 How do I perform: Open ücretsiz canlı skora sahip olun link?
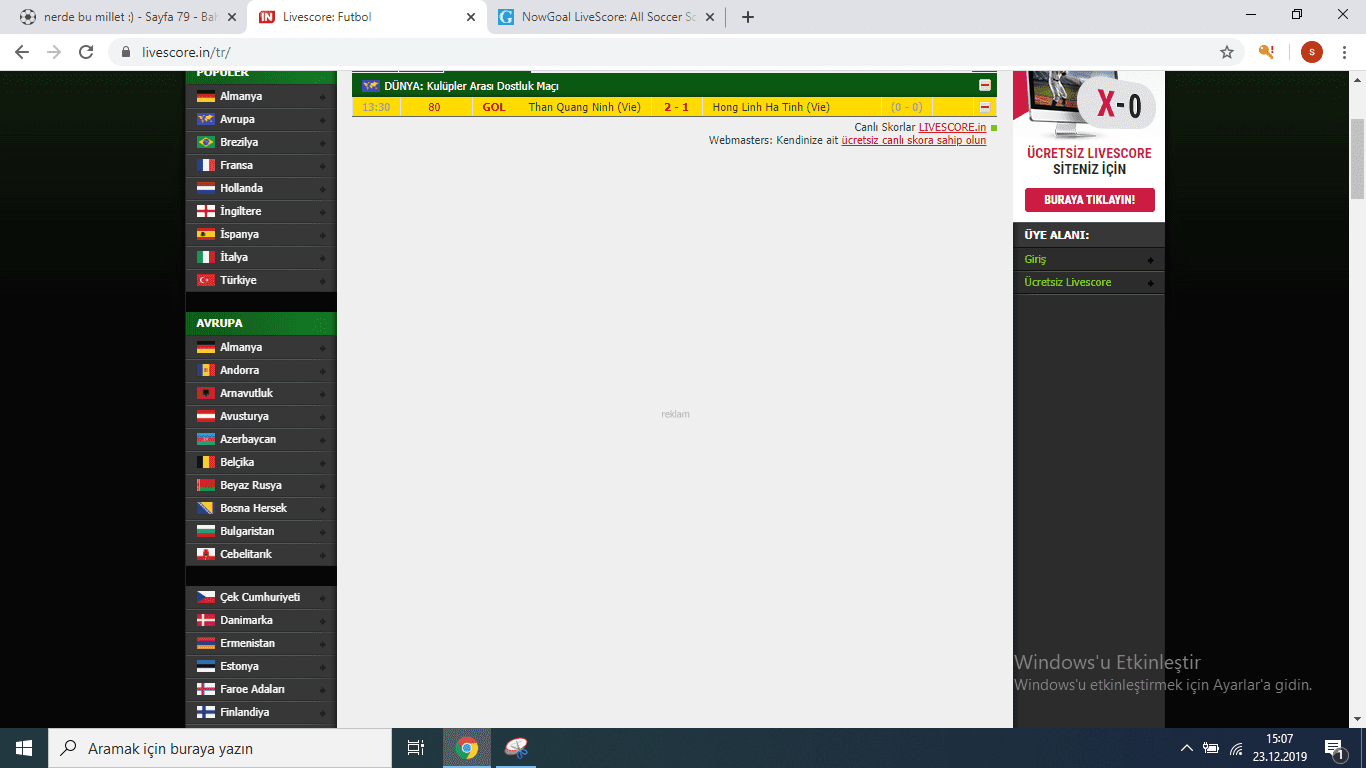(914, 140)
